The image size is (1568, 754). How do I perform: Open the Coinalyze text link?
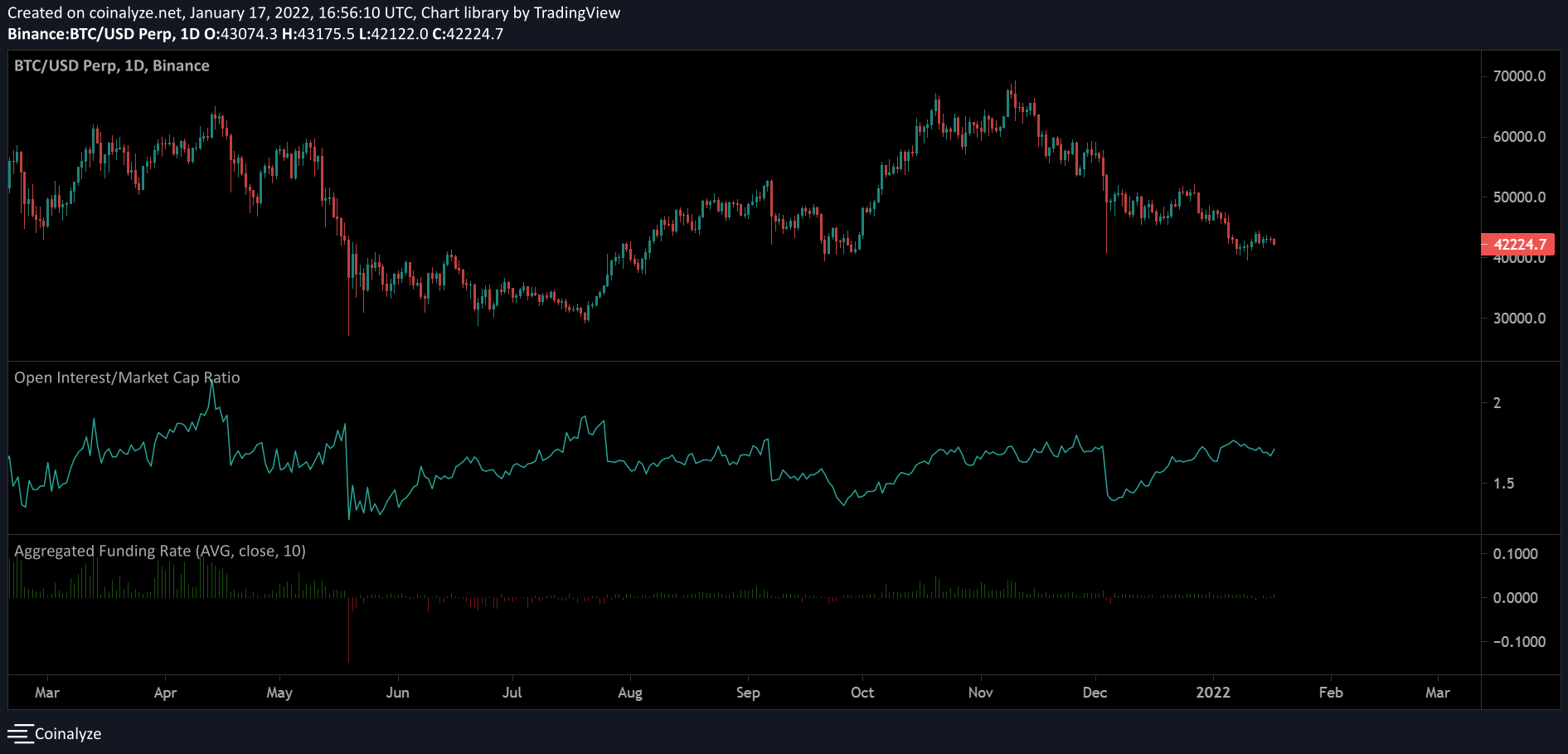68,734
